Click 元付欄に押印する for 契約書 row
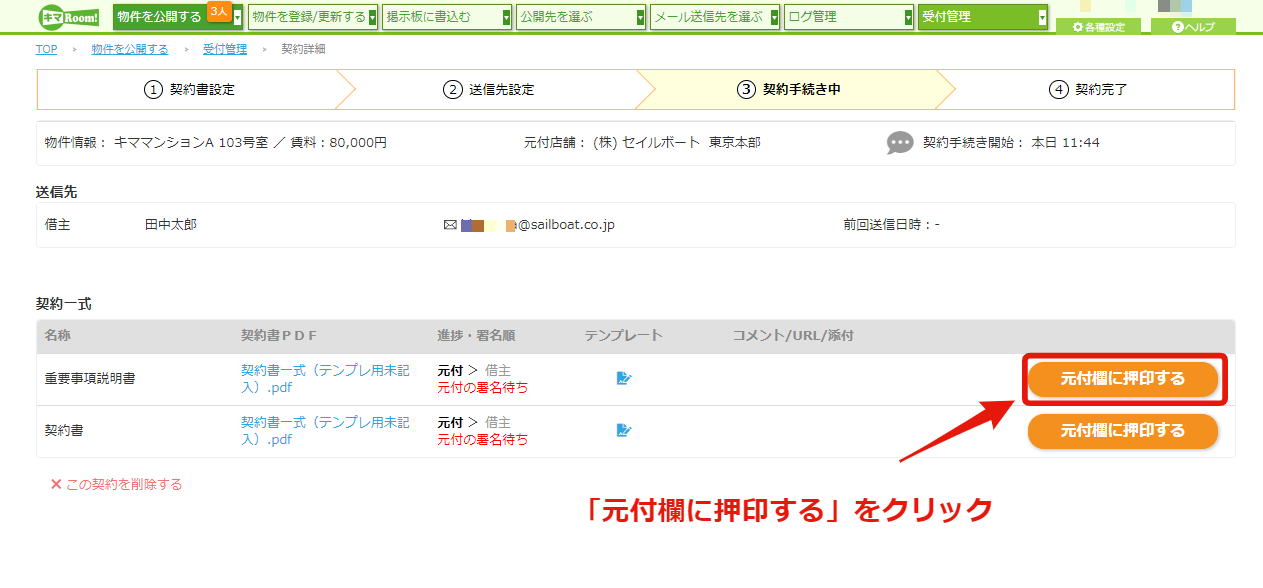 pos(1123,431)
